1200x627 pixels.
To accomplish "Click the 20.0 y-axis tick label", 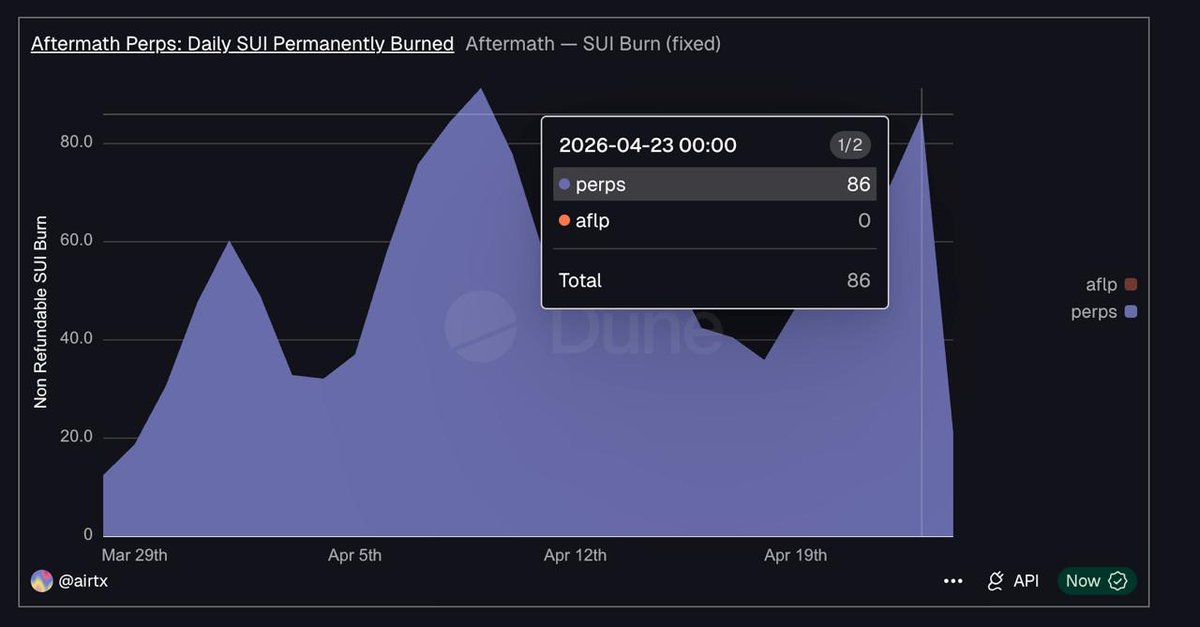I will 76,437.
